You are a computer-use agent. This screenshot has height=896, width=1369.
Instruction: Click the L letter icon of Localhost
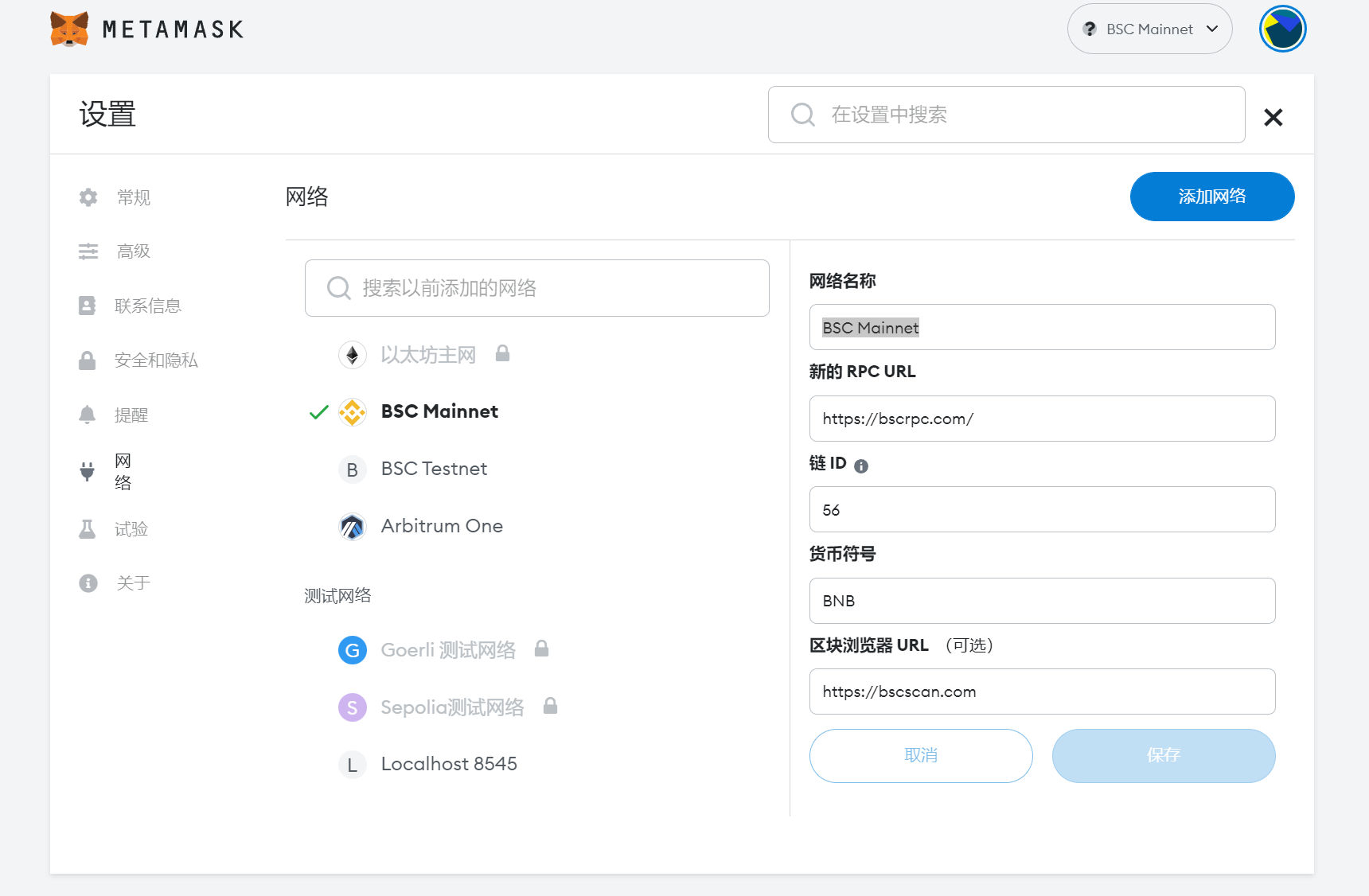pyautogui.click(x=353, y=765)
